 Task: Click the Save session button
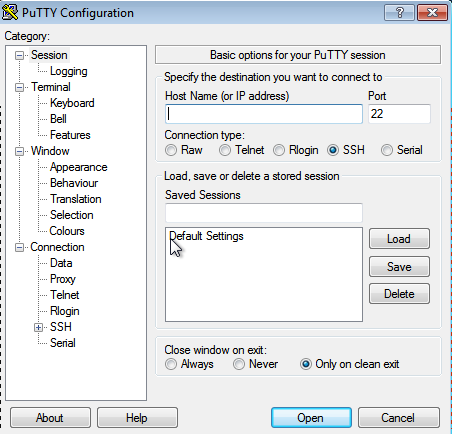coord(399,266)
